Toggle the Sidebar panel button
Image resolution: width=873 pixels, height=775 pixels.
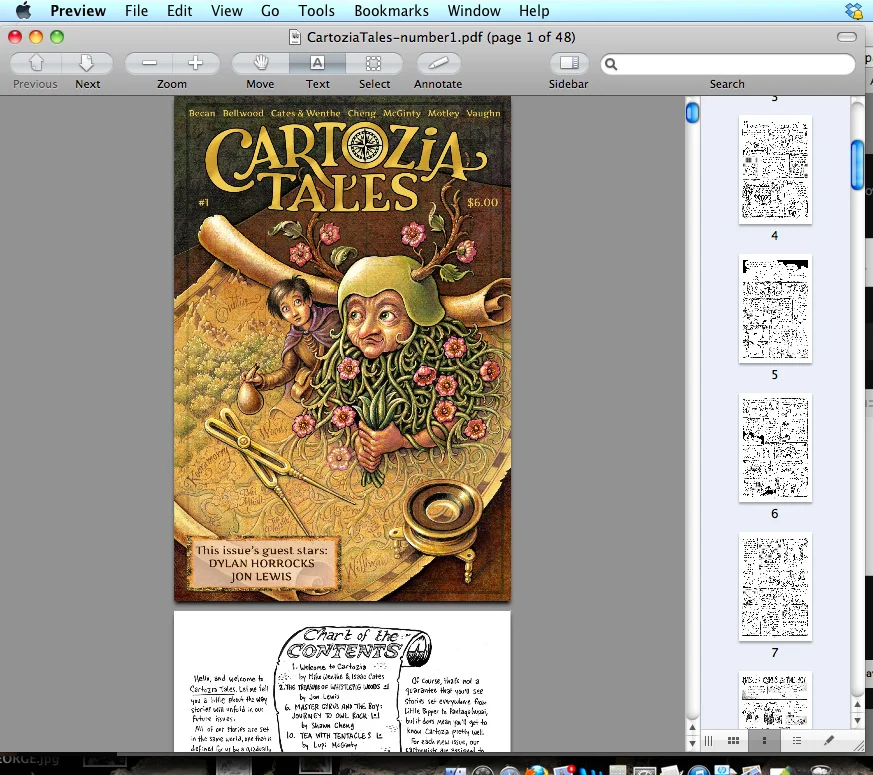click(568, 63)
